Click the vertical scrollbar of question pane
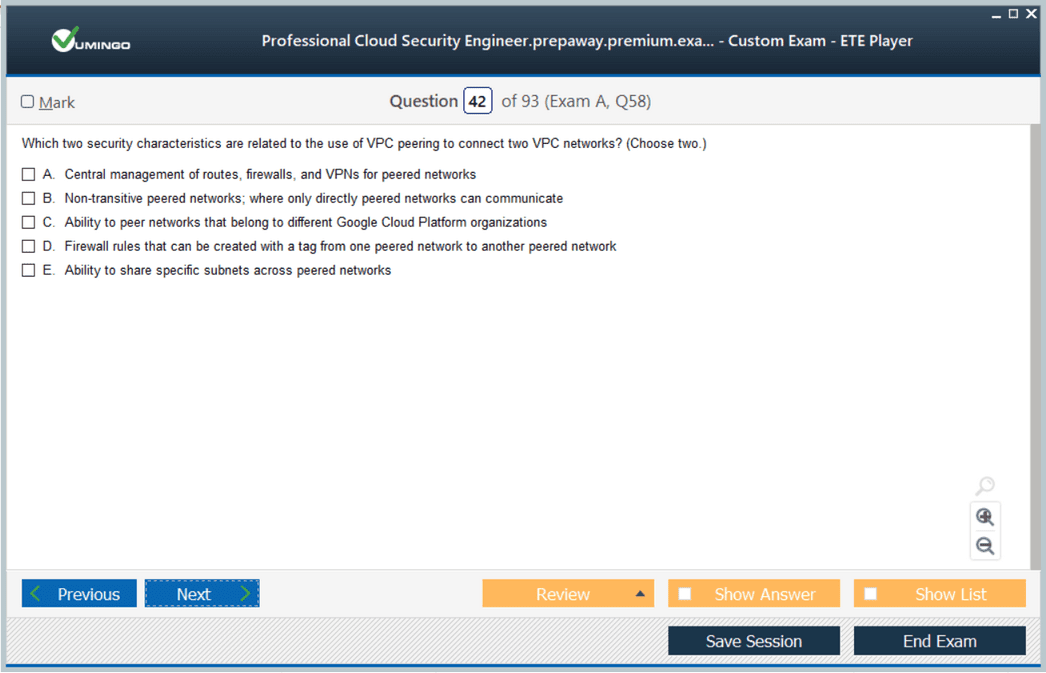 point(1035,347)
